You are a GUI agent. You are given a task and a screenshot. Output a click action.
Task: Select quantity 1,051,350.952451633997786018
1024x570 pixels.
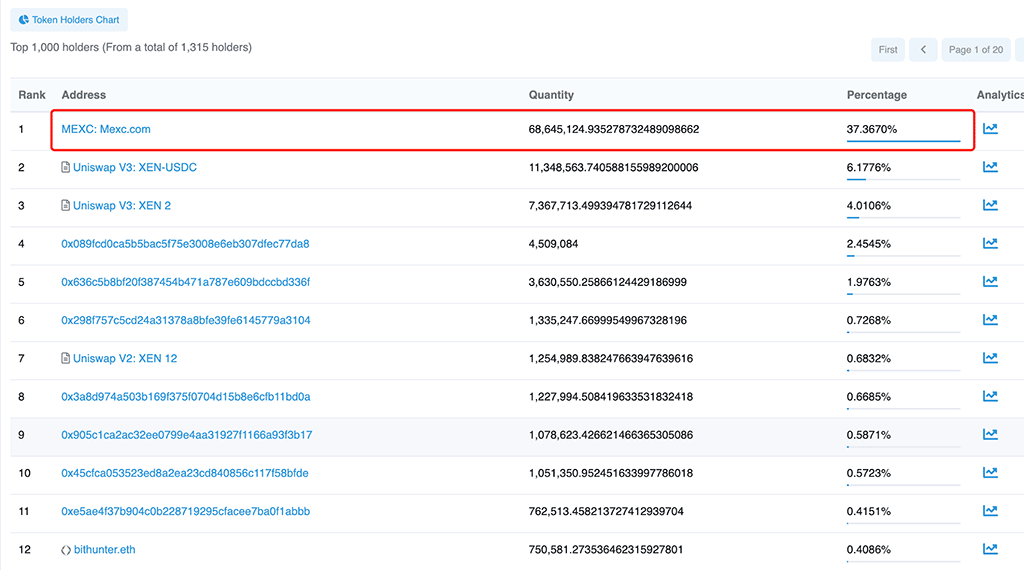(611, 473)
